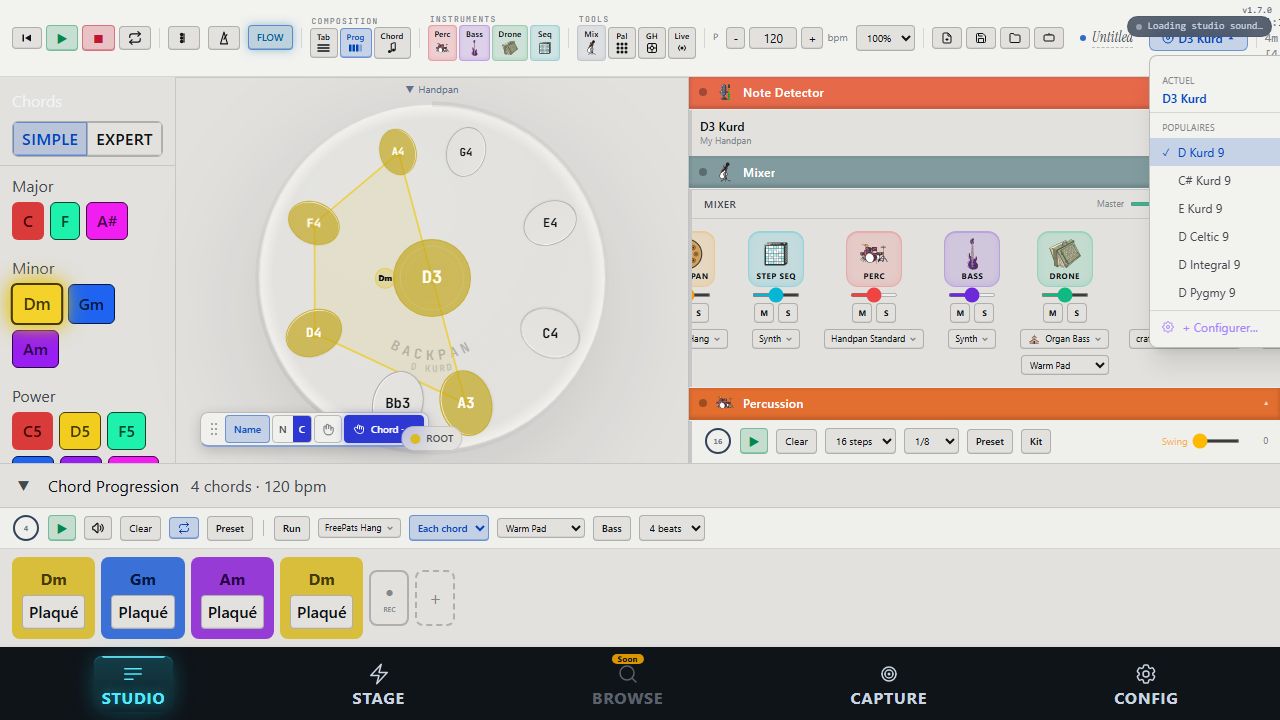1280x720 pixels.
Task: Choose D Celtic 9 from the scale menu
Action: [1214, 237]
